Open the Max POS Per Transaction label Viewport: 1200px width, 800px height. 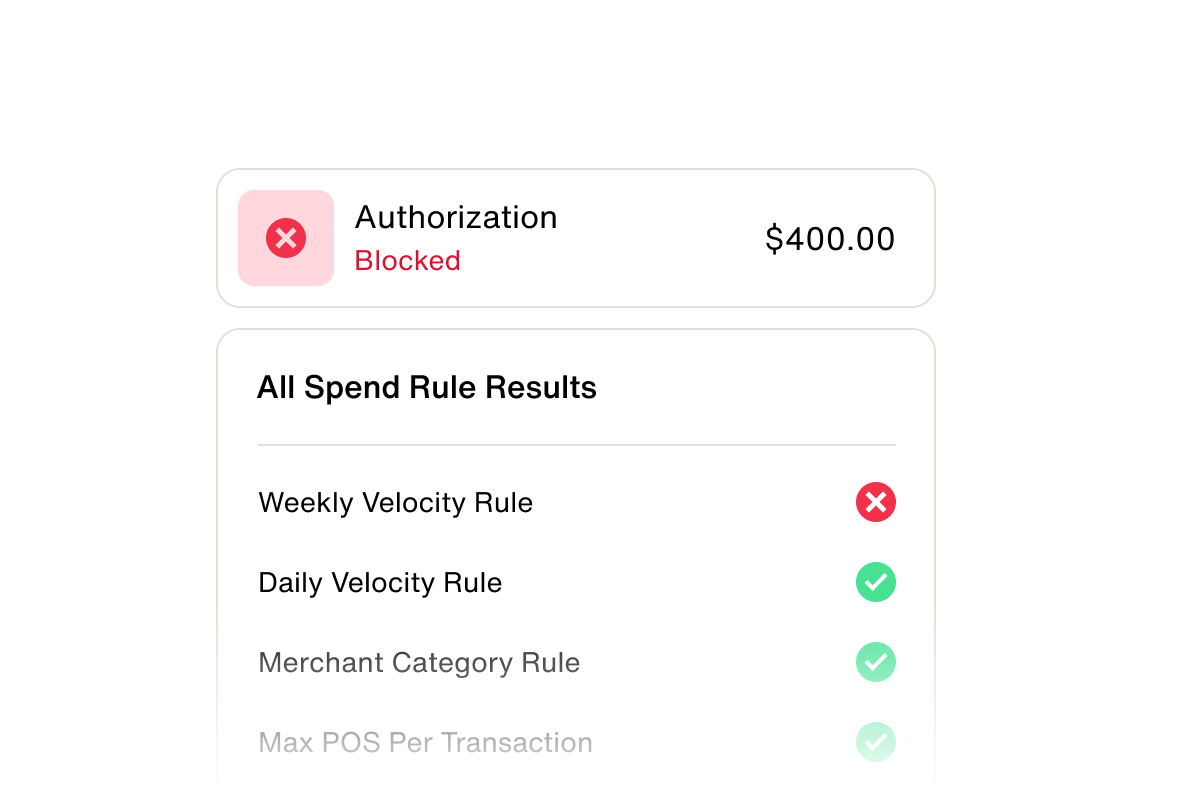pos(425,742)
